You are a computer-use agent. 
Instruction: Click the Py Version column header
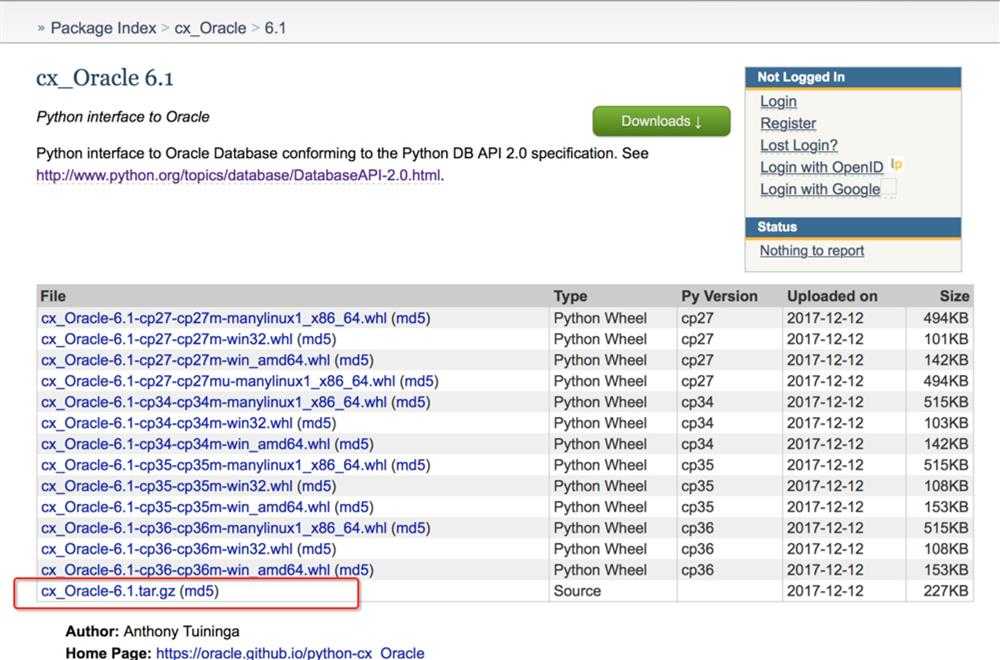pyautogui.click(x=719, y=296)
